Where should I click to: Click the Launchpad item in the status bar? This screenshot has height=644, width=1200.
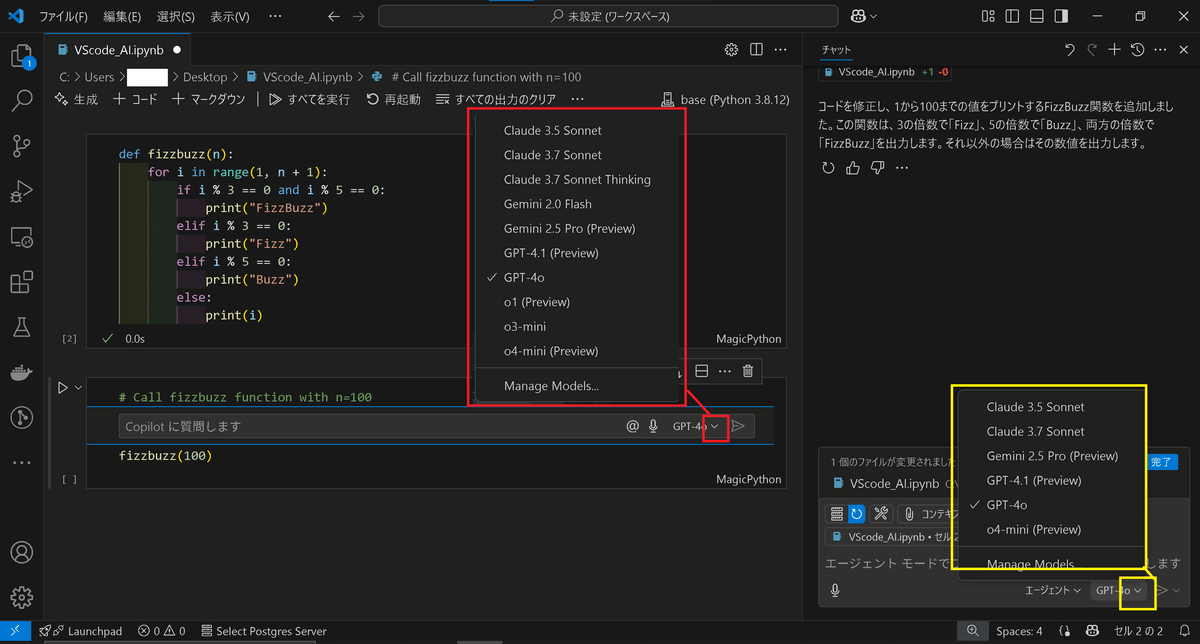80,631
